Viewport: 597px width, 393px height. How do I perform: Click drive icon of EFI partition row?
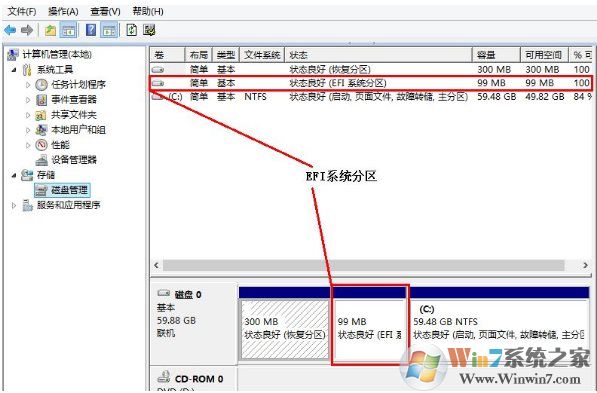[158, 83]
